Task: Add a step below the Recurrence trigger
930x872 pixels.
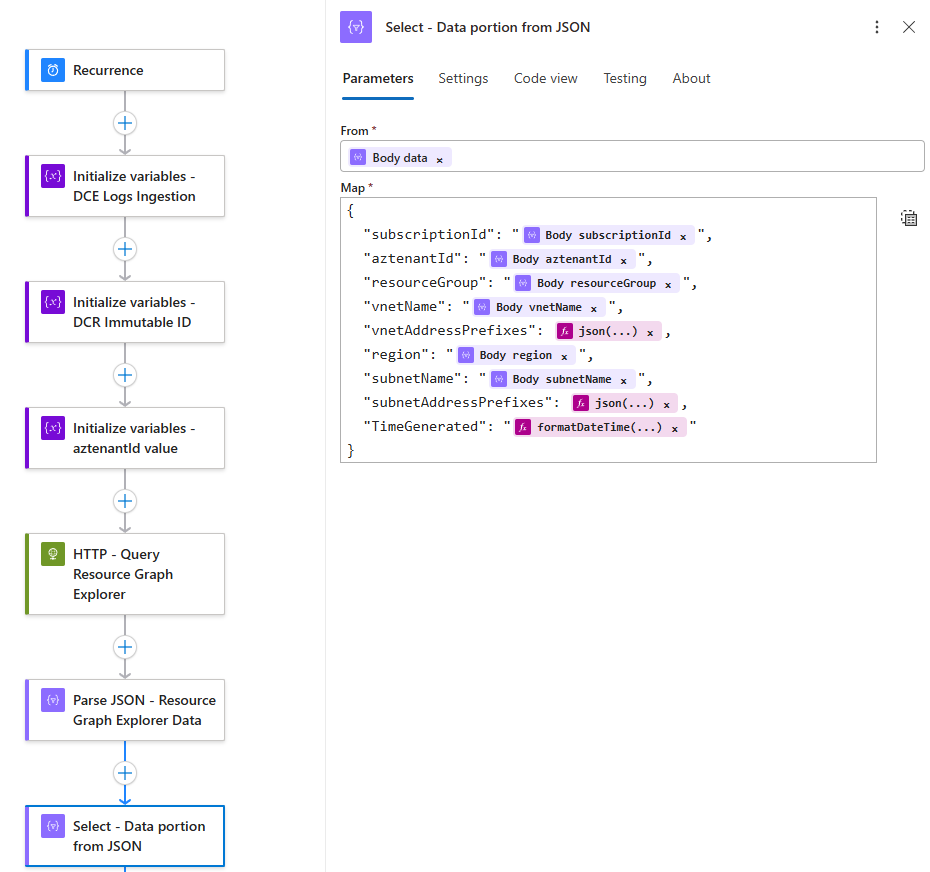Action: (125, 123)
